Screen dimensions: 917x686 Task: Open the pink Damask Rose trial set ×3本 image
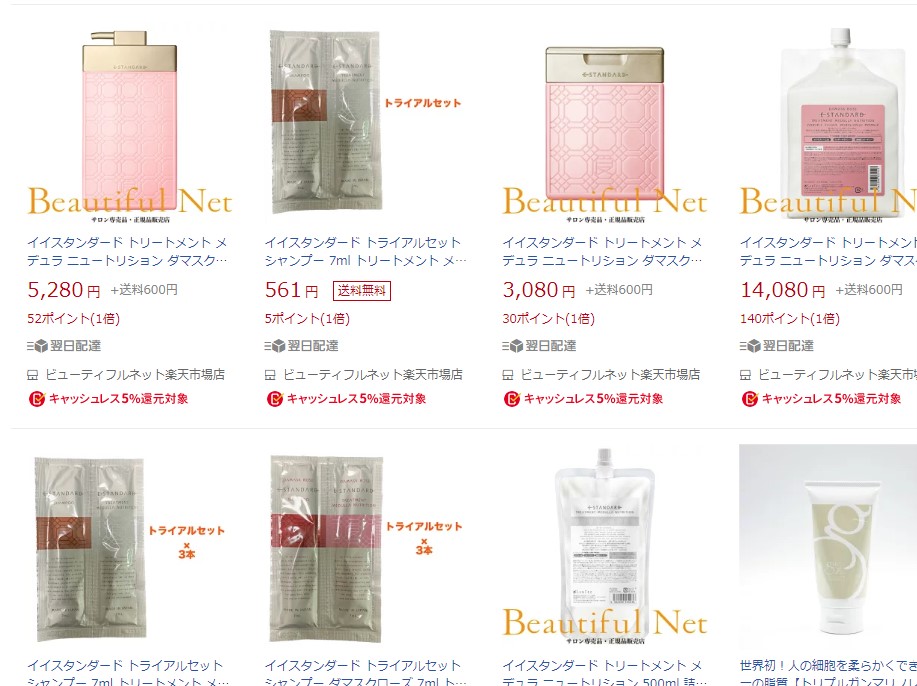click(366, 547)
